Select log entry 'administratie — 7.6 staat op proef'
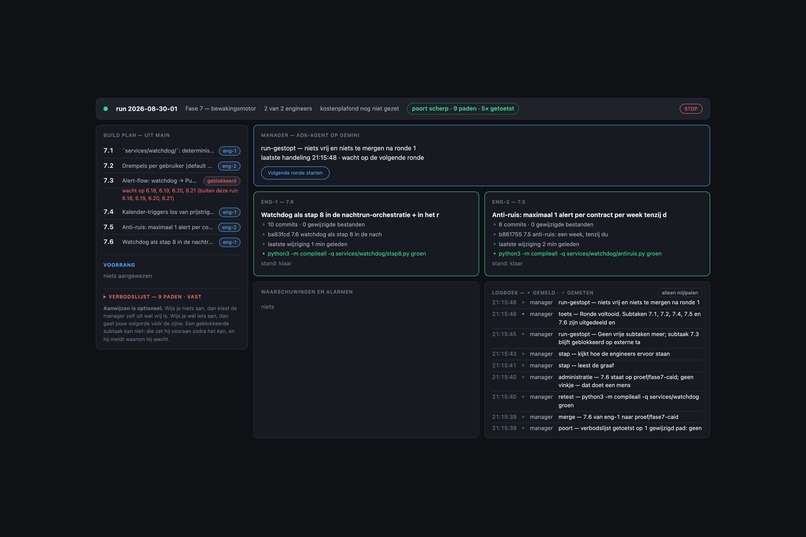This screenshot has width=806, height=537. pyautogui.click(x=597, y=381)
